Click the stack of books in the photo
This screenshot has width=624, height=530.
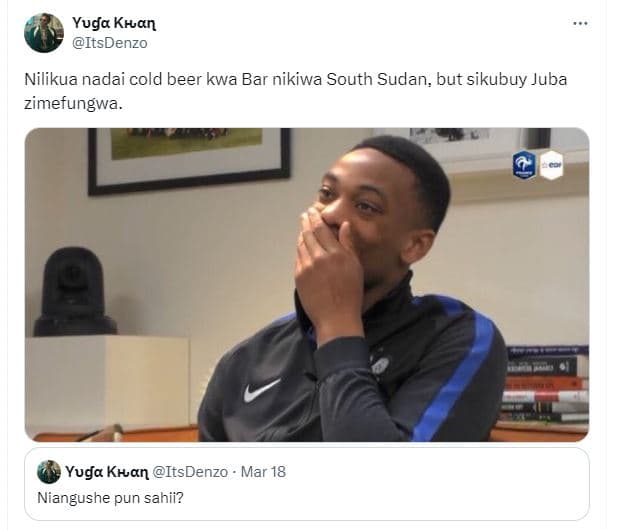pyautogui.click(x=546, y=387)
